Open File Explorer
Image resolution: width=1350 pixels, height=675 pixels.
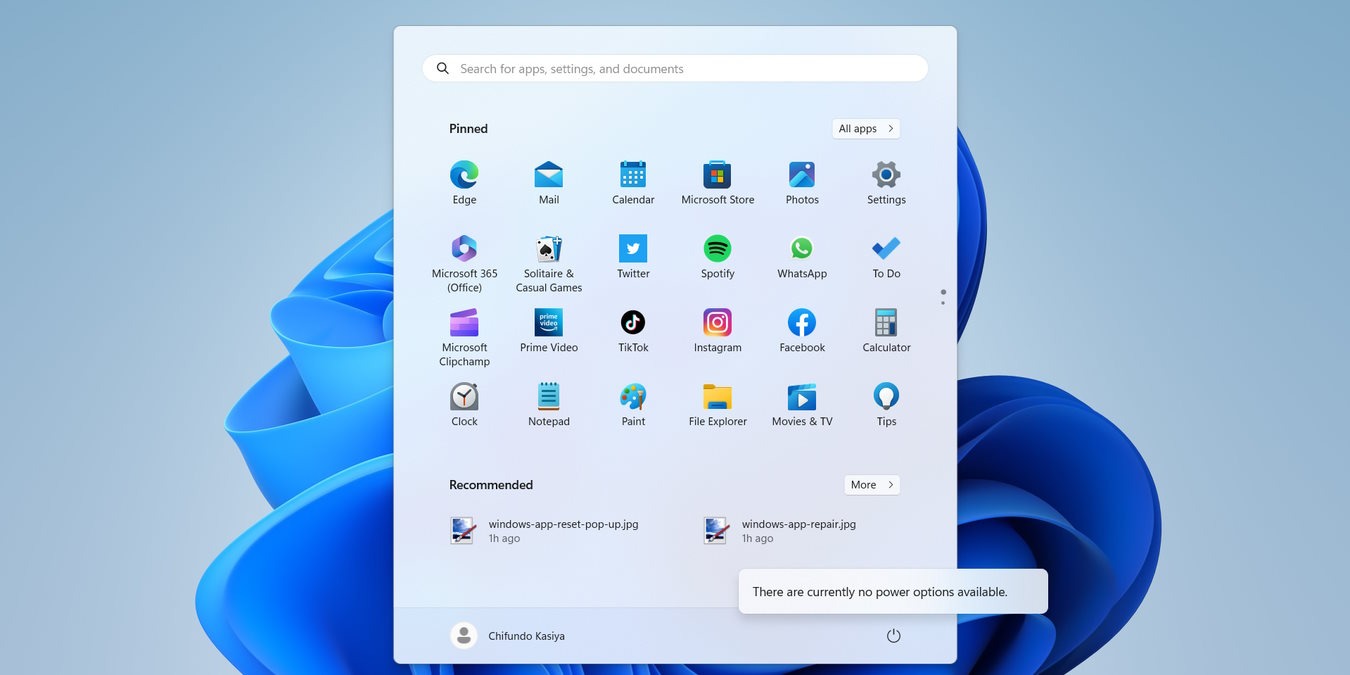pyautogui.click(x=717, y=397)
